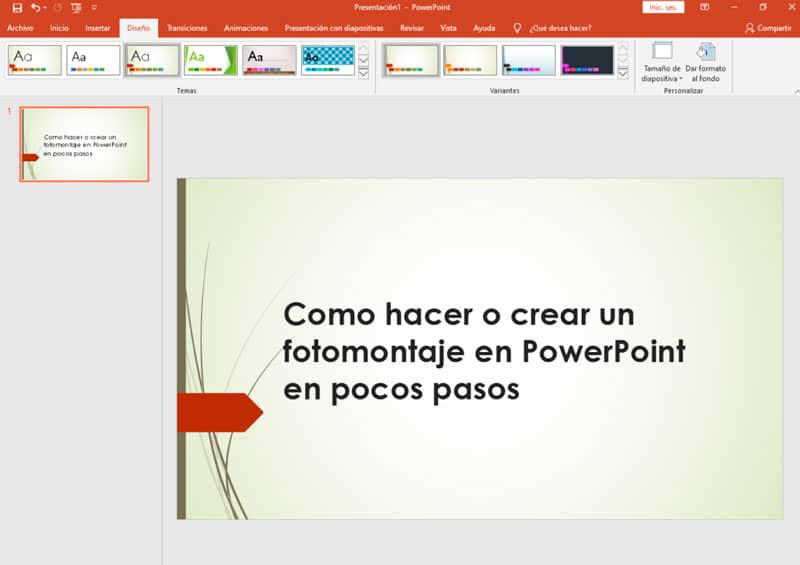Open the Ayuda tab
The height and width of the screenshot is (565, 800).
click(x=484, y=28)
